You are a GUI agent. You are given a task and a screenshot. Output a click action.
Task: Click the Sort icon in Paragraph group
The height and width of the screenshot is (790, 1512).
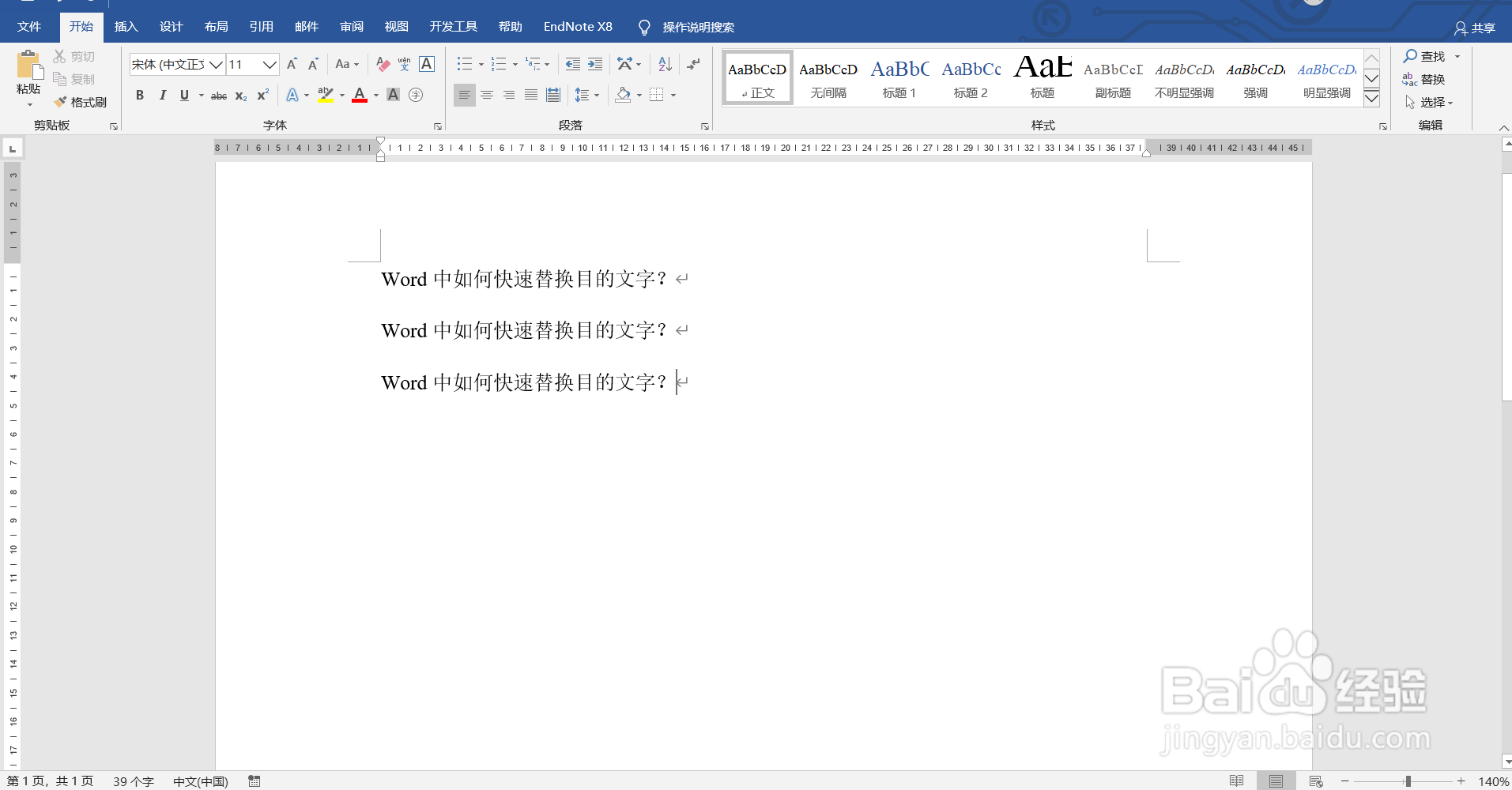(x=664, y=64)
